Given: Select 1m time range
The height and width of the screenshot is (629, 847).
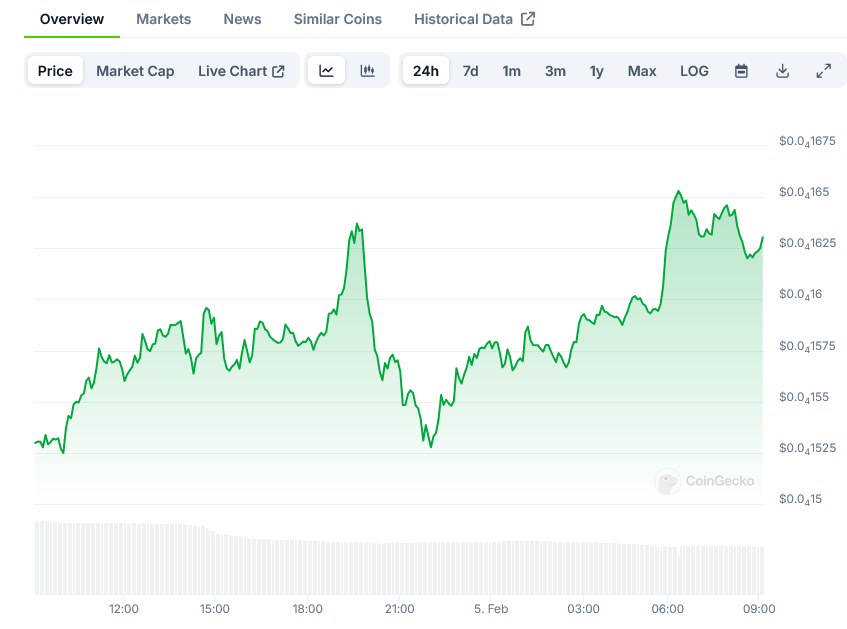Looking at the screenshot, I should [511, 71].
